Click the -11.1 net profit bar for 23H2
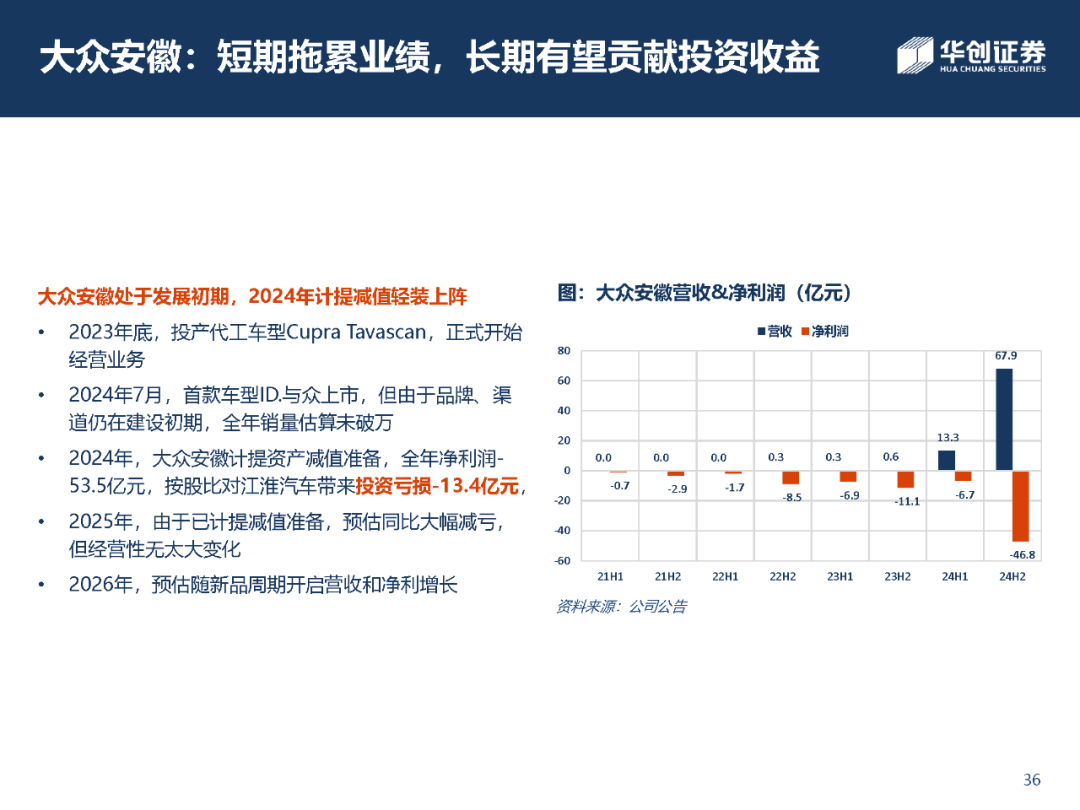 905,479
